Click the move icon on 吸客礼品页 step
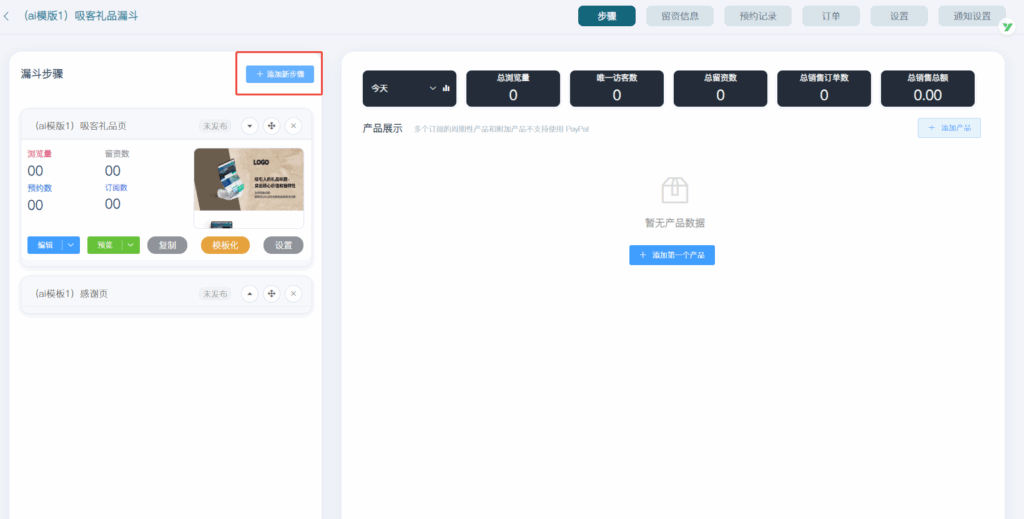This screenshot has height=519, width=1024. tap(271, 126)
